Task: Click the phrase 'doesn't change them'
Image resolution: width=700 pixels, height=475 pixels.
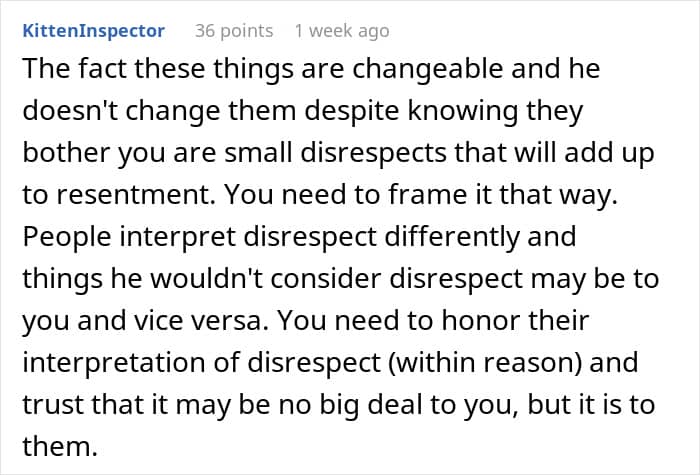Action: tap(159, 110)
